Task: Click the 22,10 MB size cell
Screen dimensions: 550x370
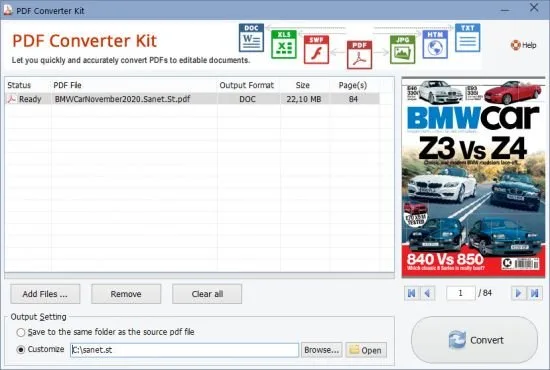Action: point(304,99)
